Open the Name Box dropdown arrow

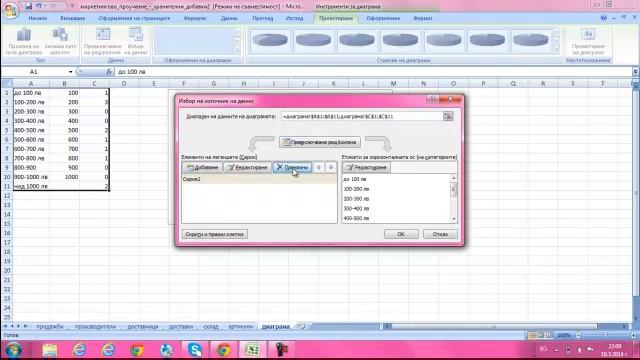tap(70, 72)
